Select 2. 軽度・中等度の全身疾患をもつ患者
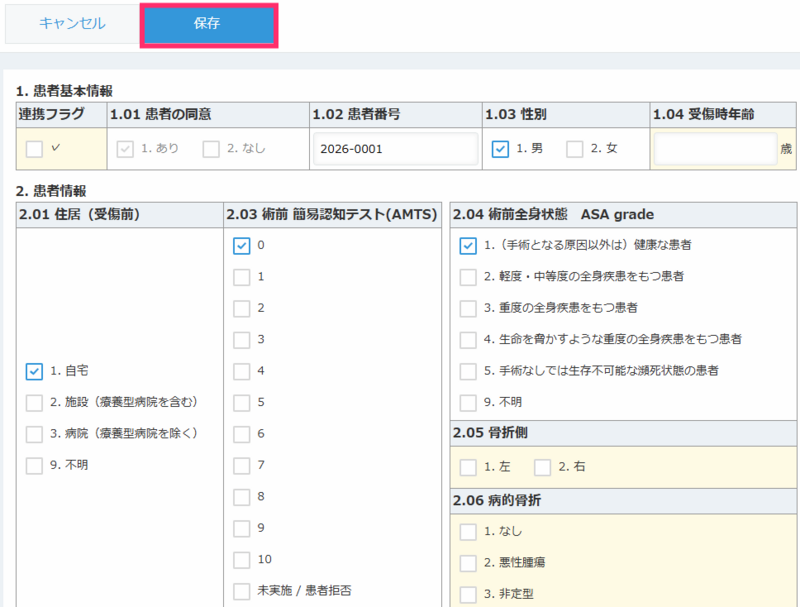Image resolution: width=800 pixels, height=607 pixels. (x=468, y=277)
